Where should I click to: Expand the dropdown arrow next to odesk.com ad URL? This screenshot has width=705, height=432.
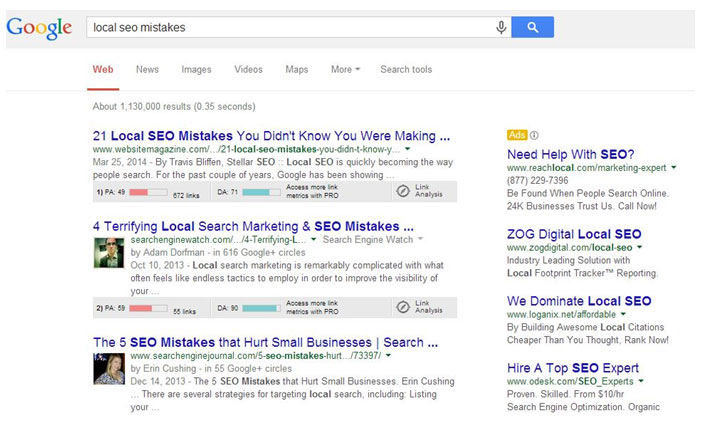[641, 381]
